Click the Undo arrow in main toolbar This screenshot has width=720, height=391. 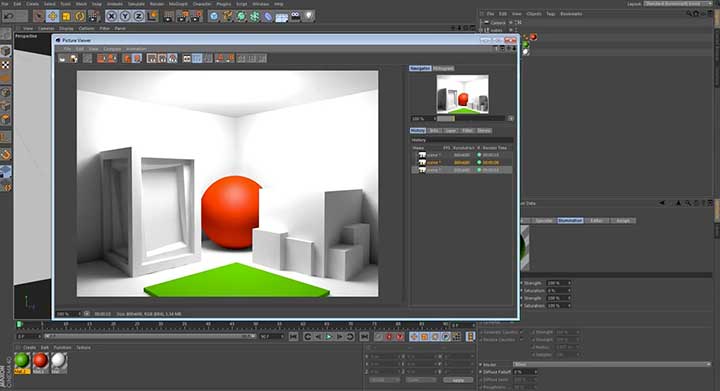point(9,17)
